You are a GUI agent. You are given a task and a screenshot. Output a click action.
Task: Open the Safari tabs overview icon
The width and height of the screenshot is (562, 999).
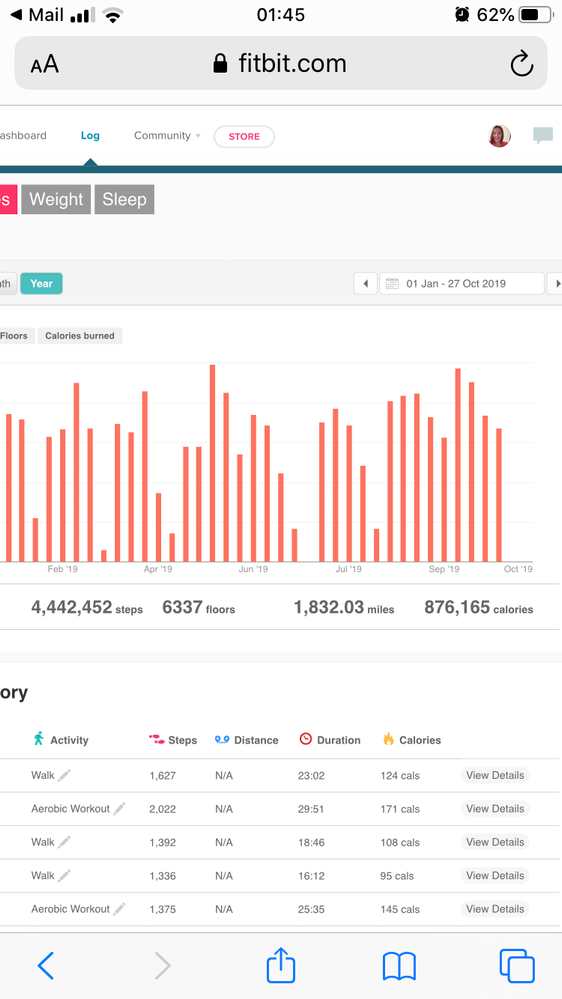point(517,965)
